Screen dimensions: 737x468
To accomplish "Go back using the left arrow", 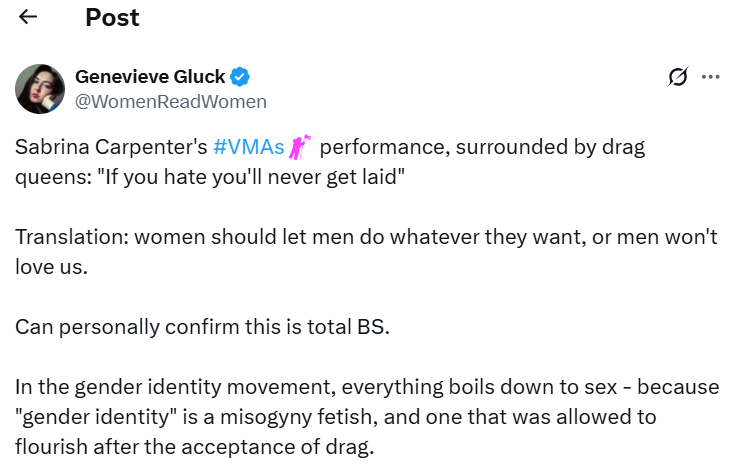I will coord(28,17).
